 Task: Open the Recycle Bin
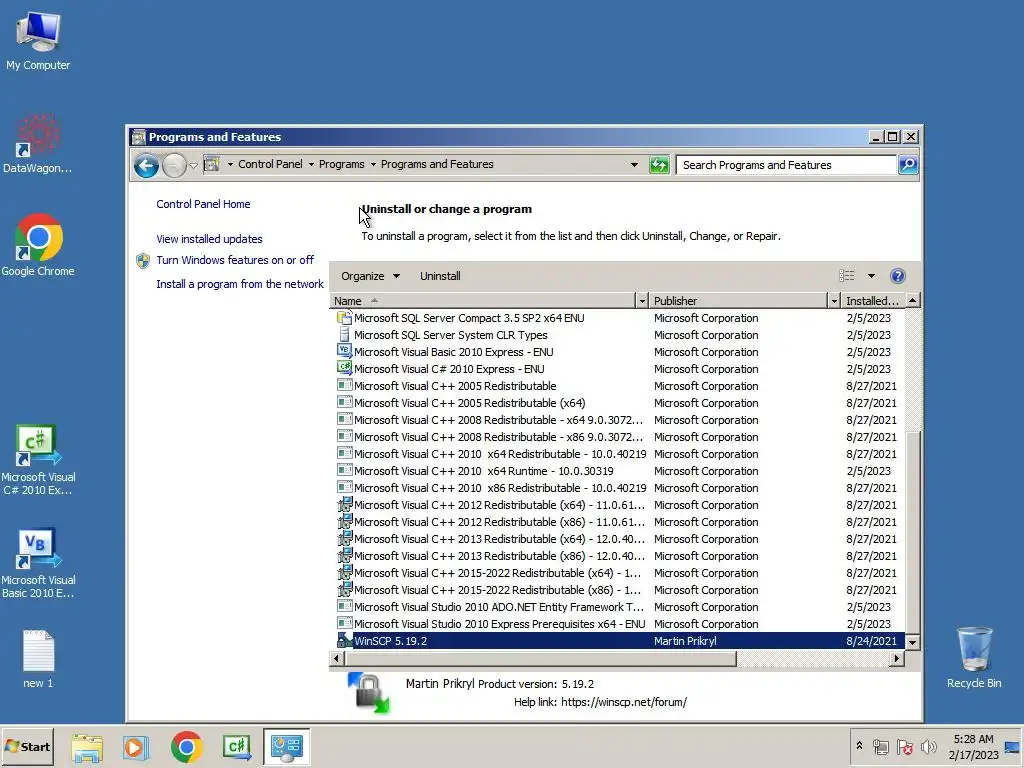pos(974,658)
